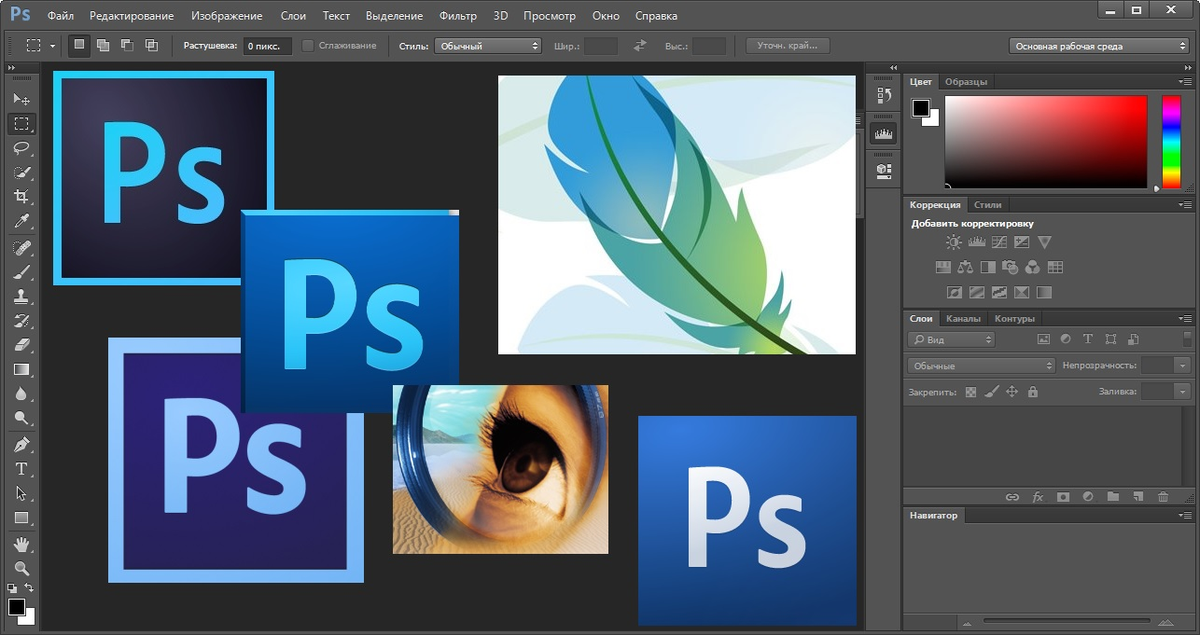The image size is (1200, 635).
Task: Toggle the lock all layers icon
Action: pyautogui.click(x=1033, y=392)
